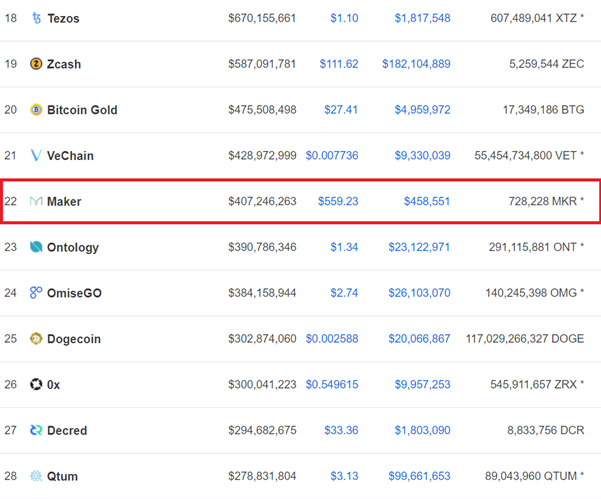Image resolution: width=601 pixels, height=499 pixels.
Task: Click the OmiseGO logo icon
Action: pos(36,293)
